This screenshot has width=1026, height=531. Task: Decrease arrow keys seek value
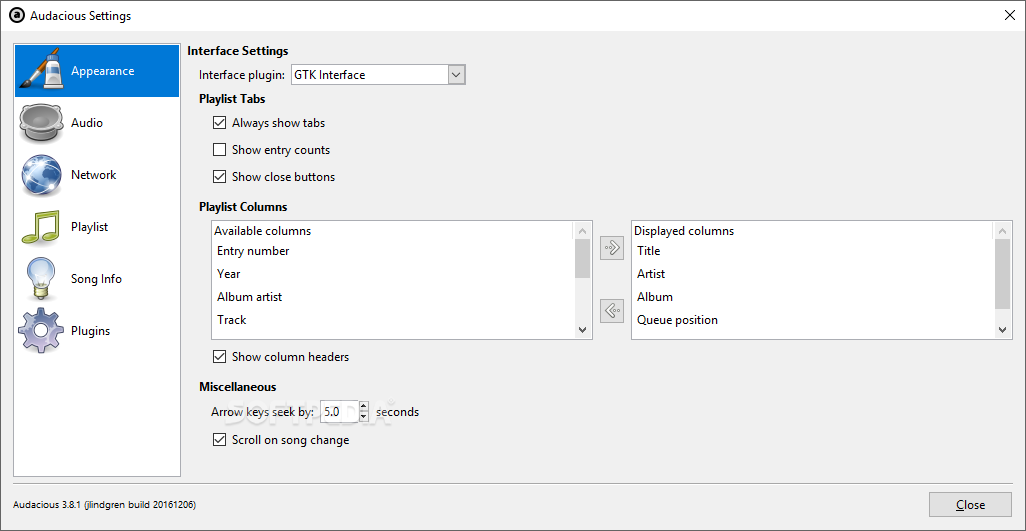pos(364,417)
